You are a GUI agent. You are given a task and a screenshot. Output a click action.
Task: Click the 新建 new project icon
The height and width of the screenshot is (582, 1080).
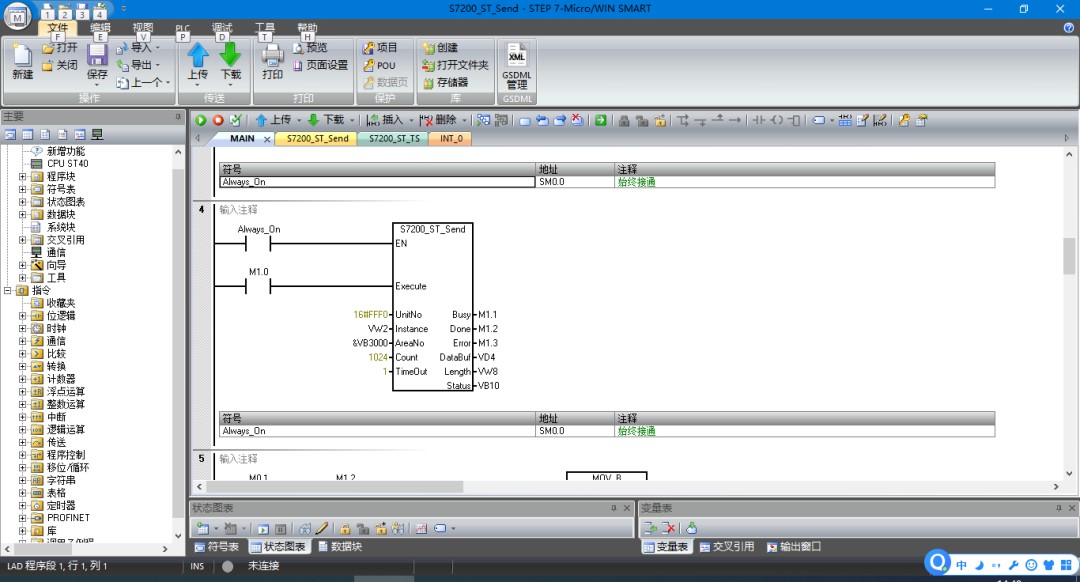pyautogui.click(x=22, y=56)
